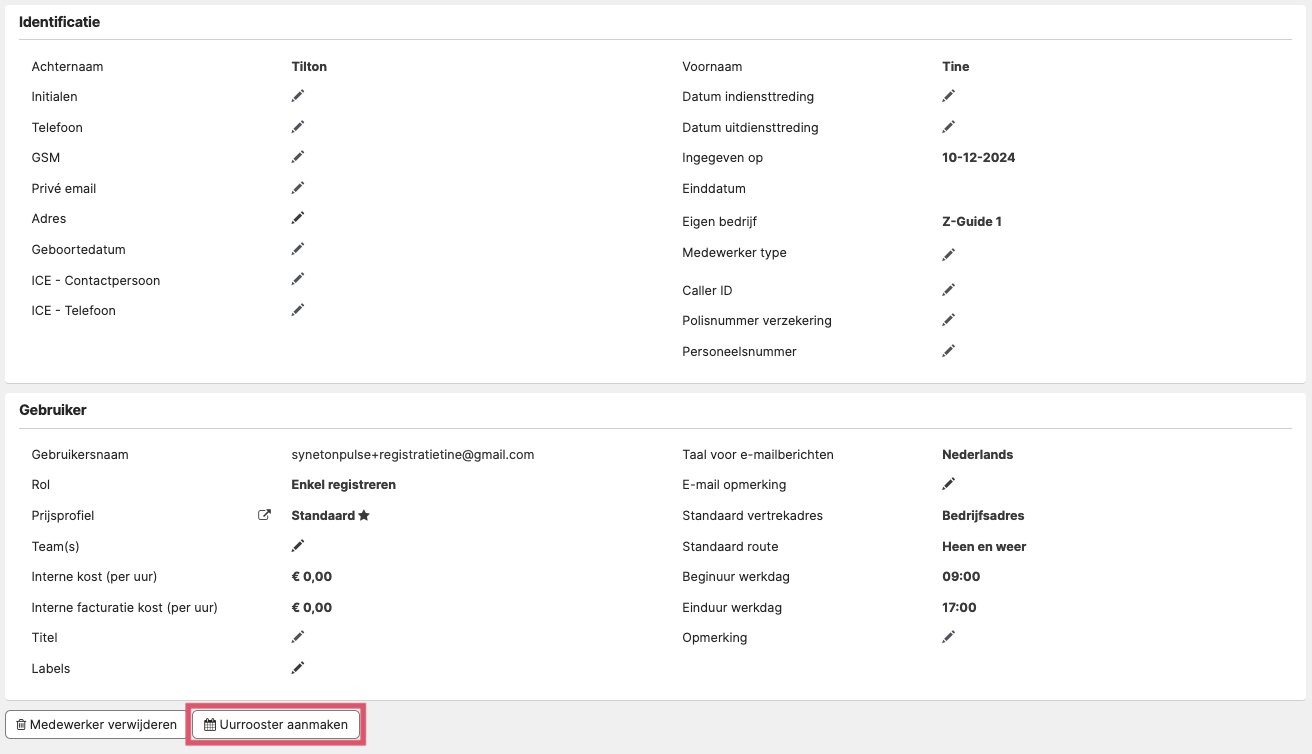Edit the Initialen field pencil icon
The height and width of the screenshot is (754, 1312).
(x=298, y=96)
